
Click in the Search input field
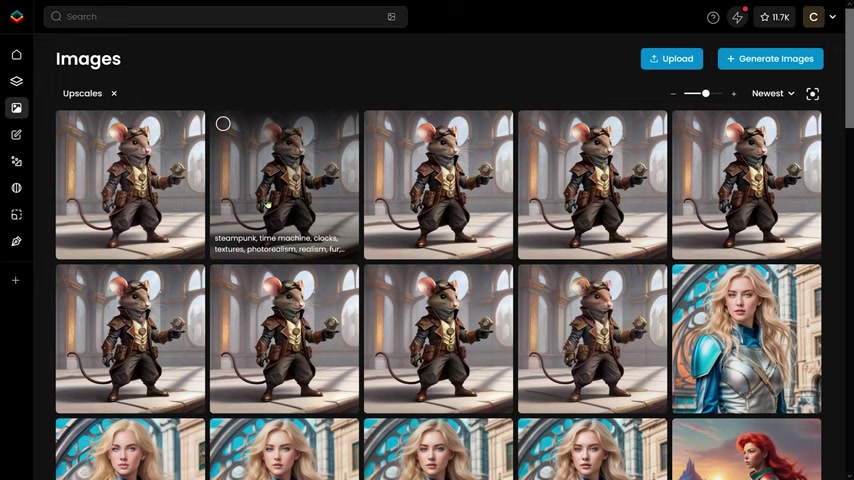pos(225,17)
